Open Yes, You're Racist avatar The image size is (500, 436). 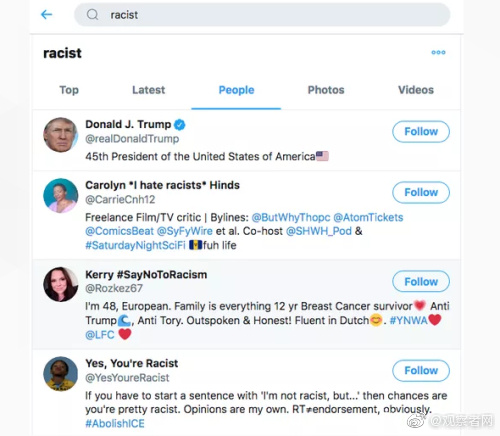(61, 374)
